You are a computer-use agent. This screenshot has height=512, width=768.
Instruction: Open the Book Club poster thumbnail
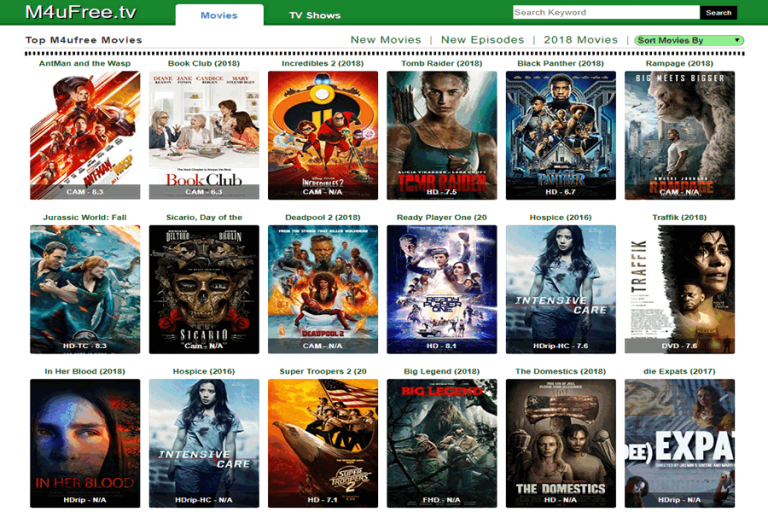204,135
